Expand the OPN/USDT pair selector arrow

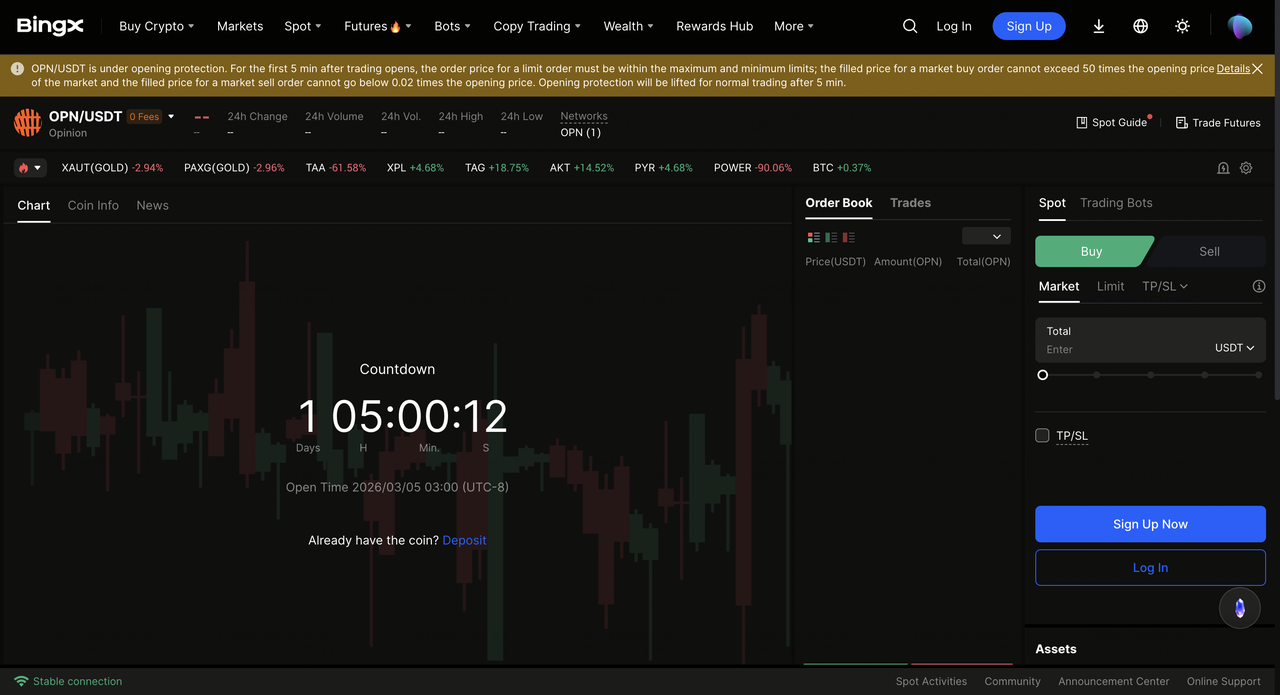click(171, 117)
